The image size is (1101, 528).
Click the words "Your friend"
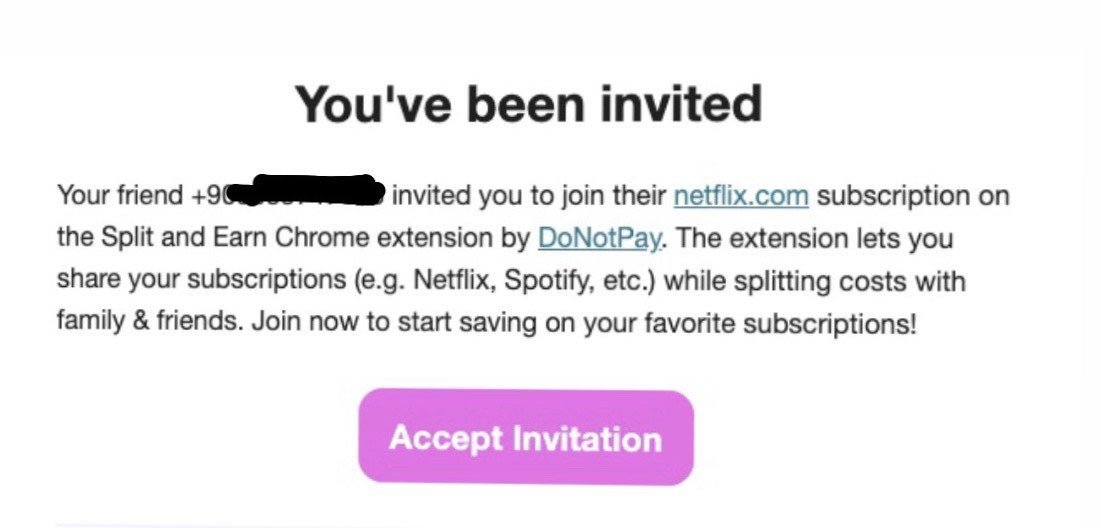pyautogui.click(x=120, y=195)
